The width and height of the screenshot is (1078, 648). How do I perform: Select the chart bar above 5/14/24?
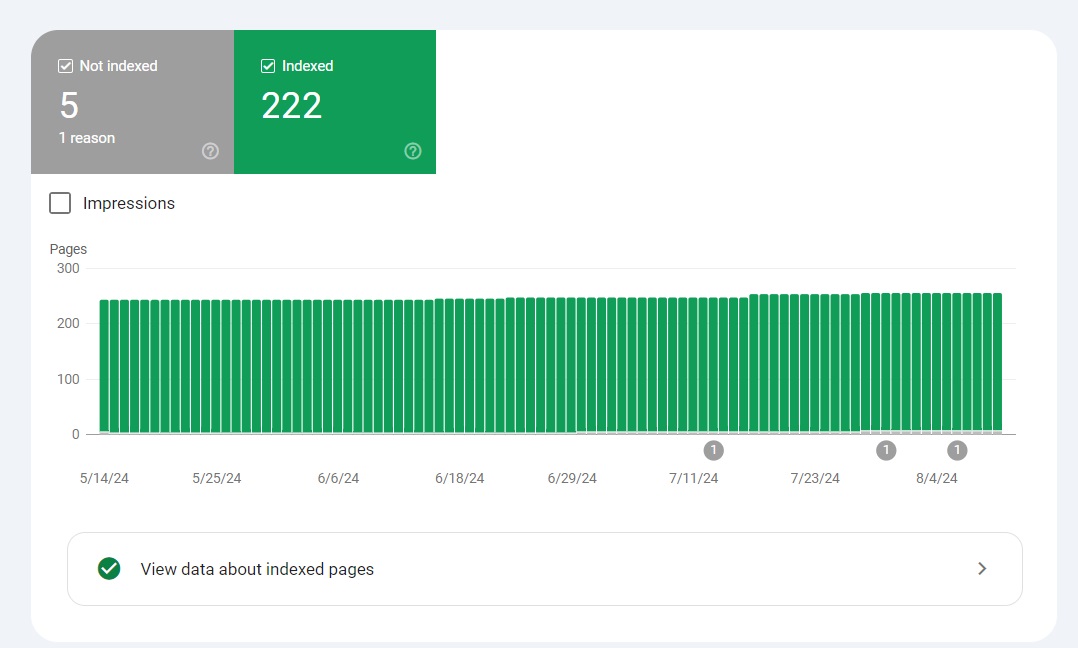[x=103, y=365]
